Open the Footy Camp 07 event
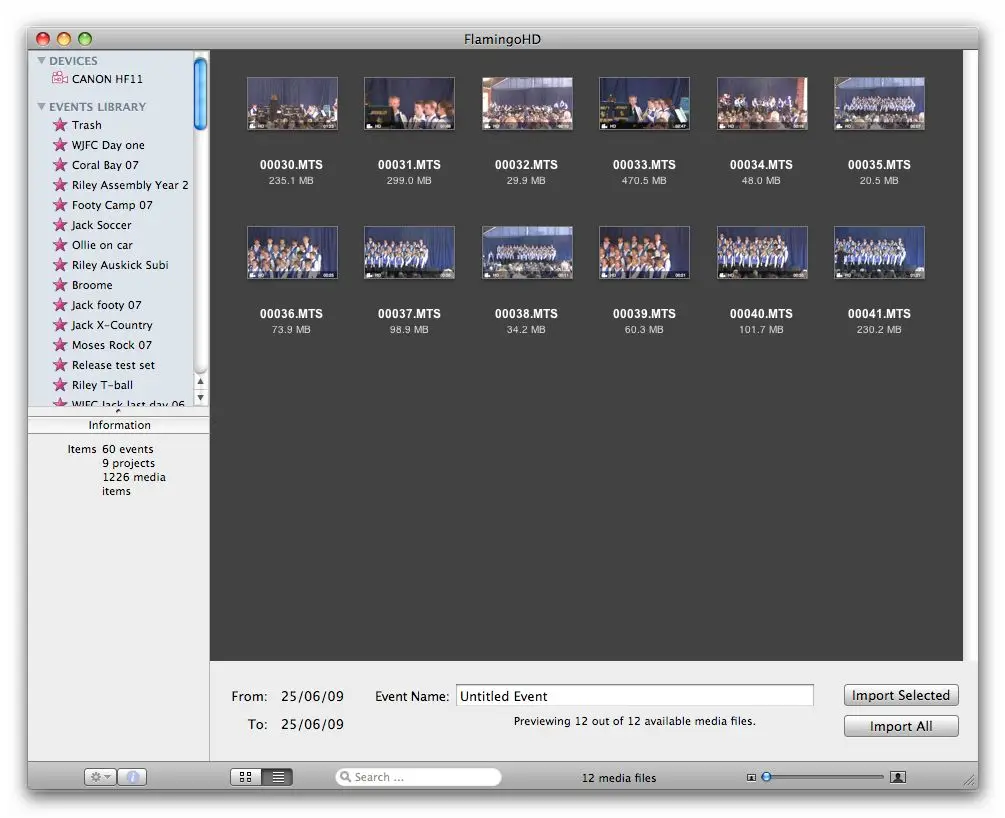The image size is (1005, 818). pos(112,204)
